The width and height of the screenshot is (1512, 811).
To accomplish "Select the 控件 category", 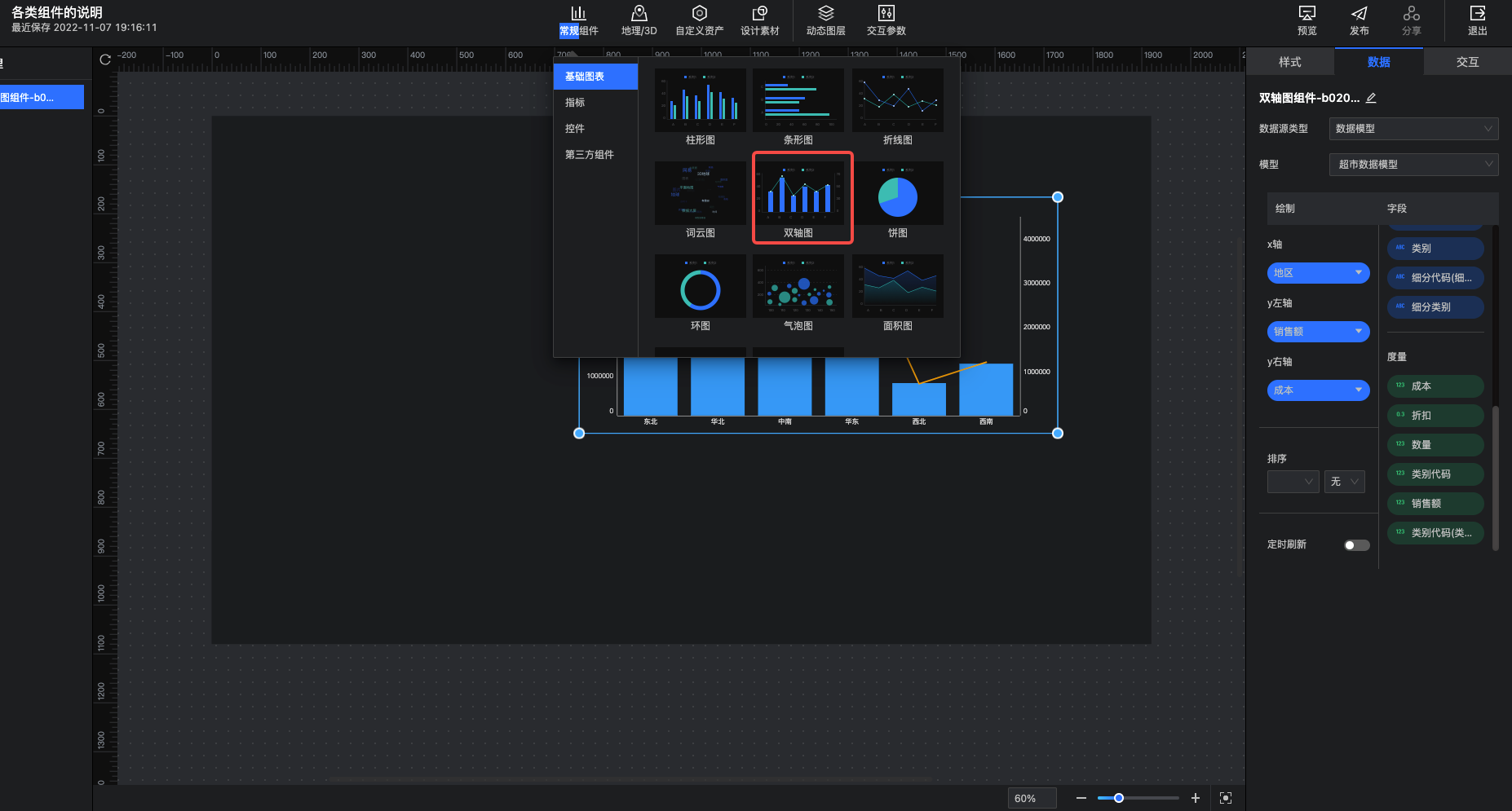I will click(595, 129).
